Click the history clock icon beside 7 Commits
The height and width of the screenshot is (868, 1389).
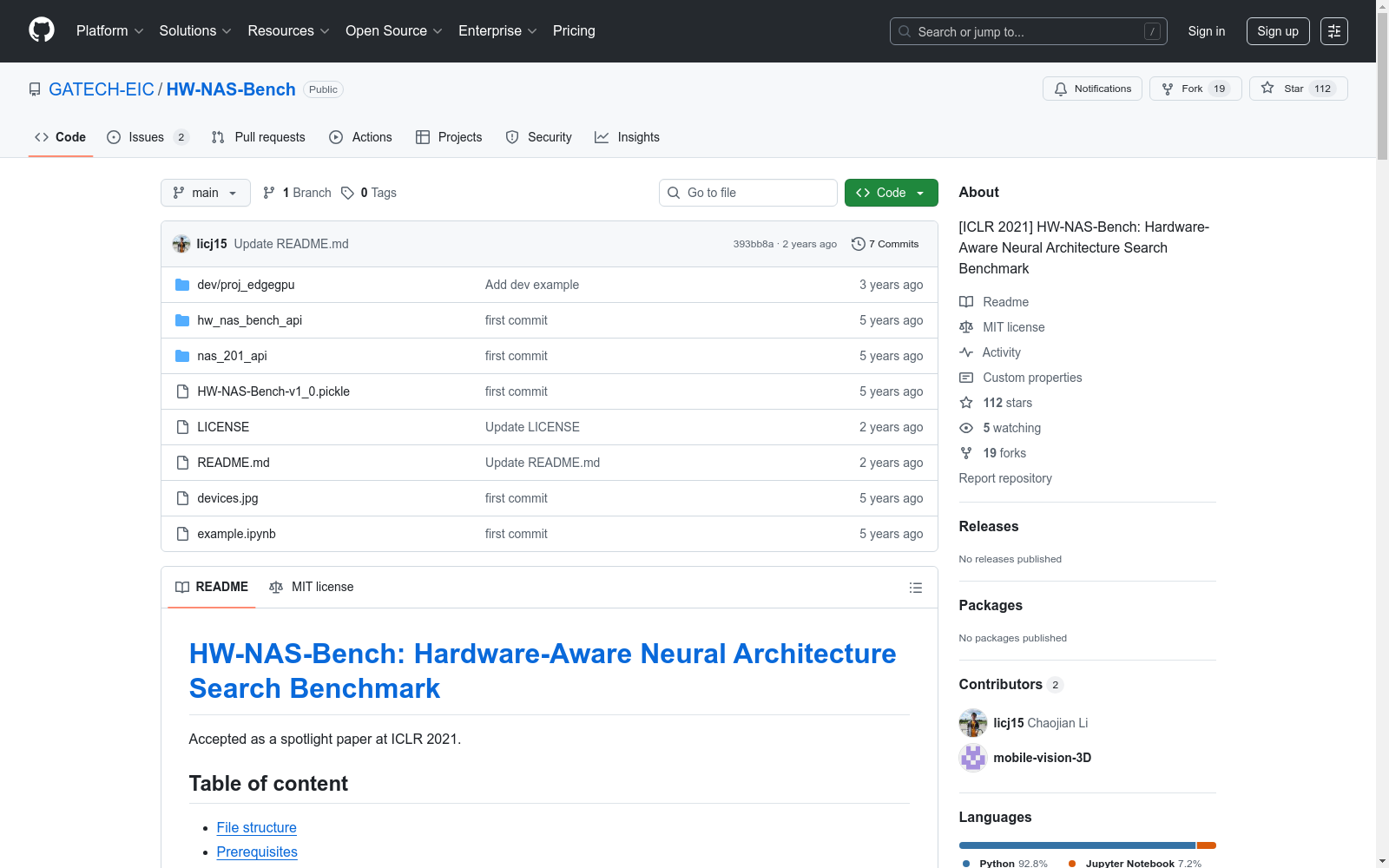click(x=859, y=244)
